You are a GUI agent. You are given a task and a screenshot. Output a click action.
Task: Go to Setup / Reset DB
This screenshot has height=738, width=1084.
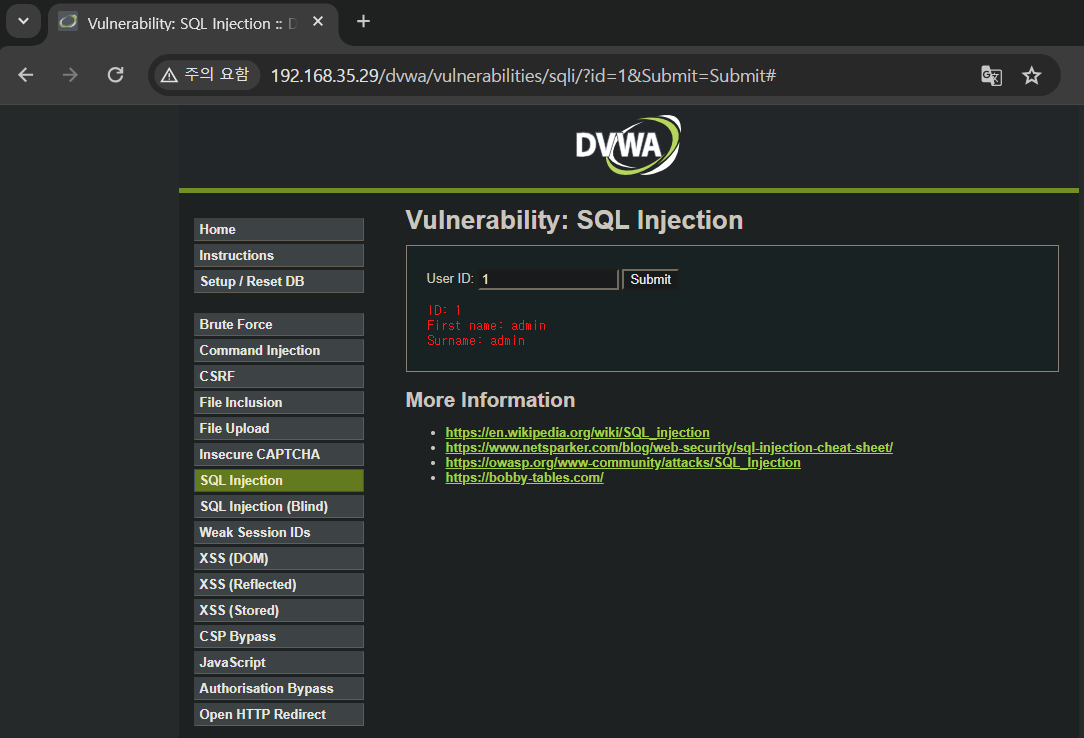point(279,281)
